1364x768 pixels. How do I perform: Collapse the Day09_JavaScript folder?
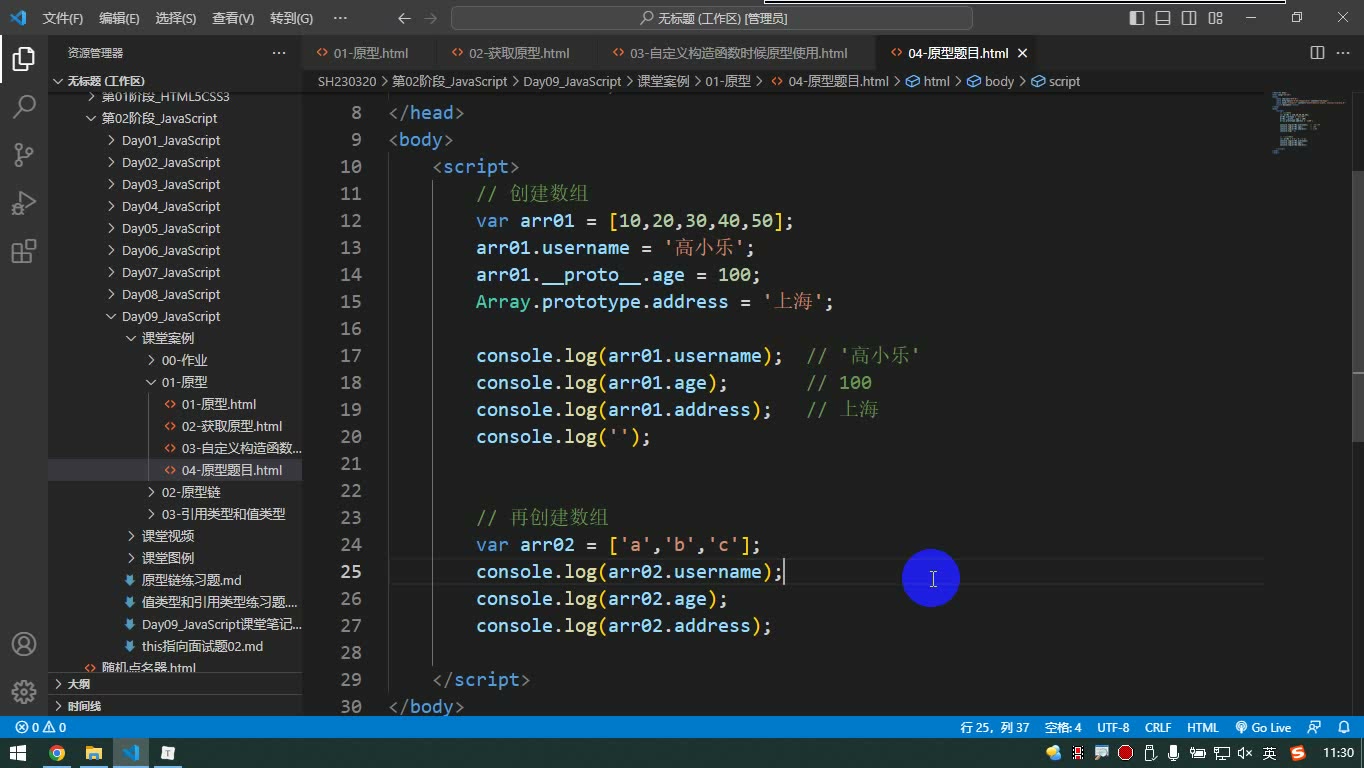(171, 317)
